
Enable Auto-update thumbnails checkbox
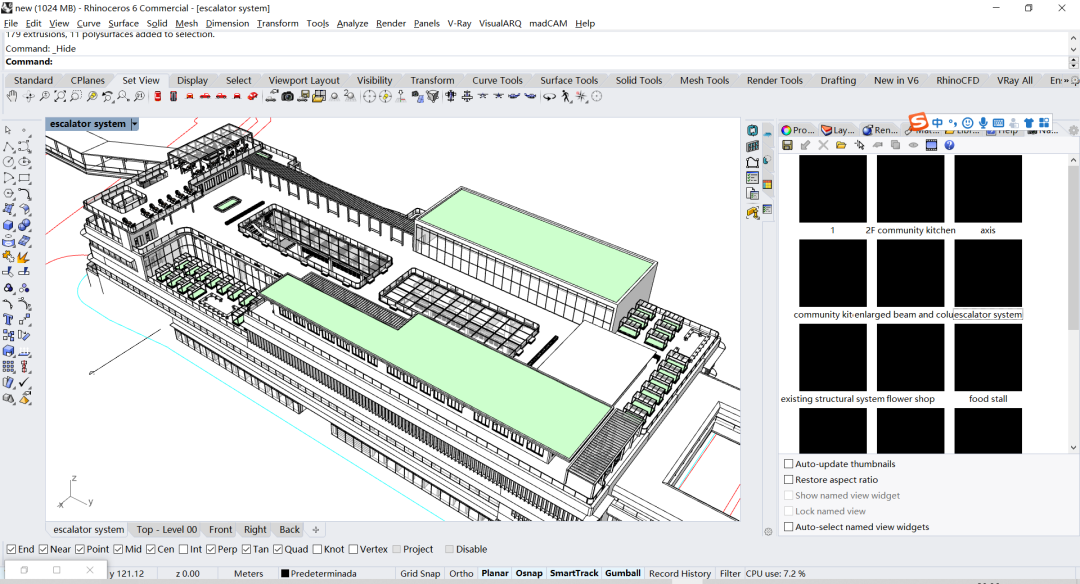[x=789, y=464]
